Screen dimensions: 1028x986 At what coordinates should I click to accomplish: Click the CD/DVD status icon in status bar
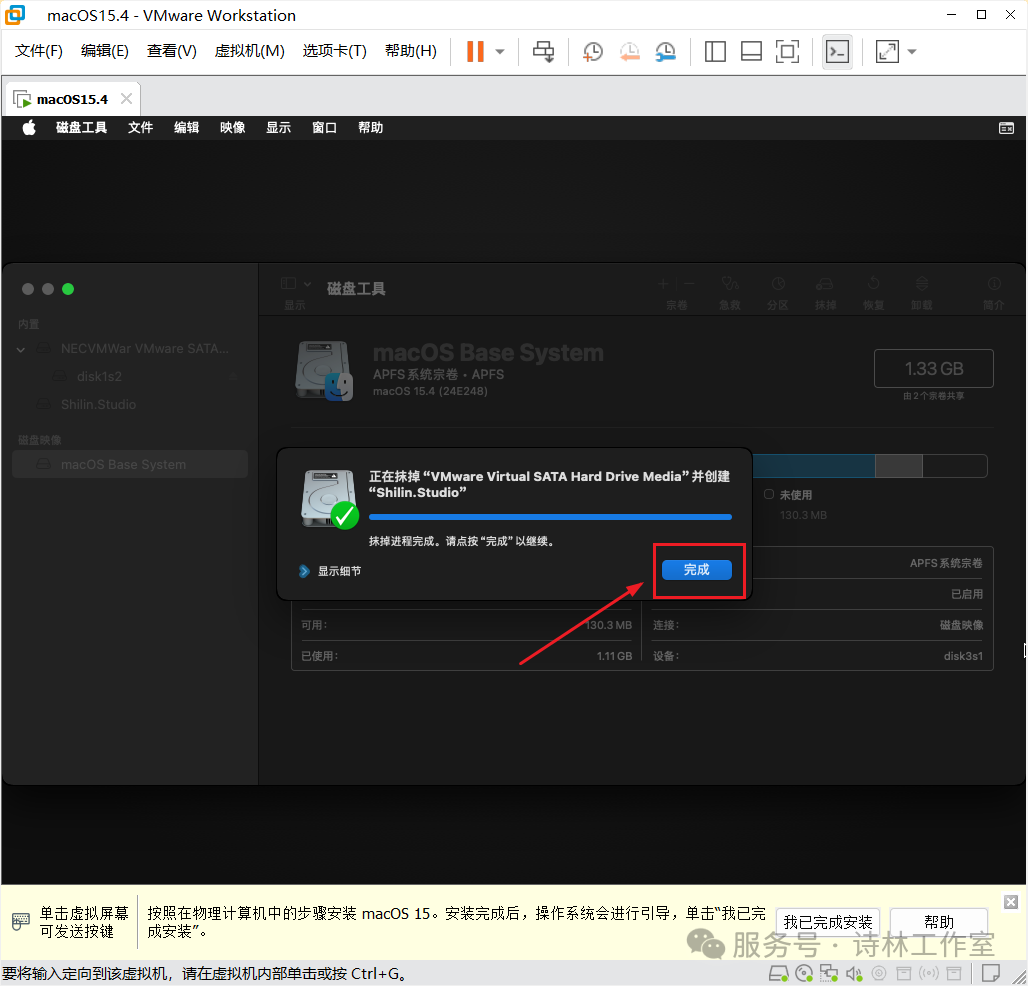tap(804, 974)
